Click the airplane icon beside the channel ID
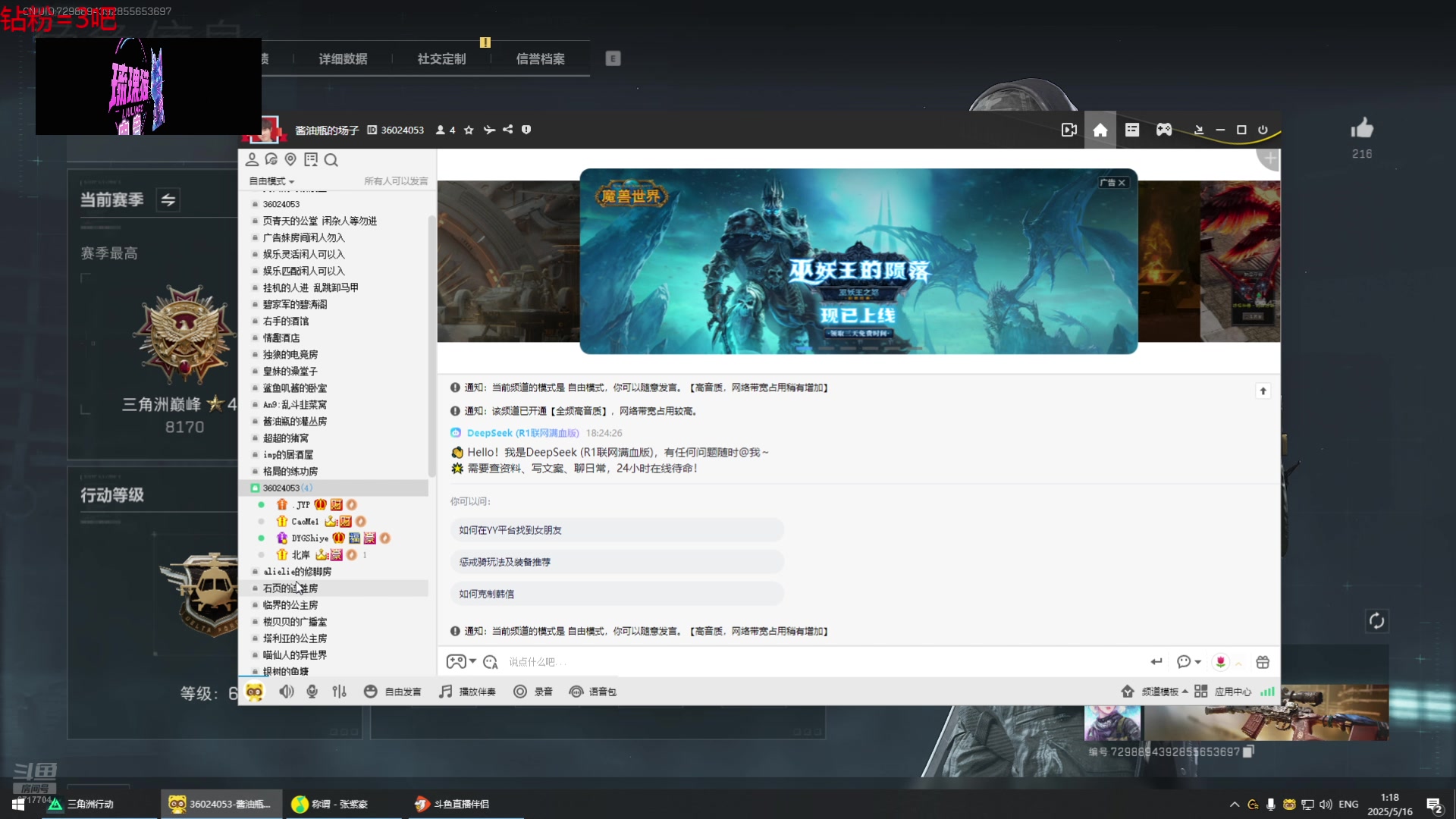This screenshot has height=819, width=1456. click(x=489, y=130)
